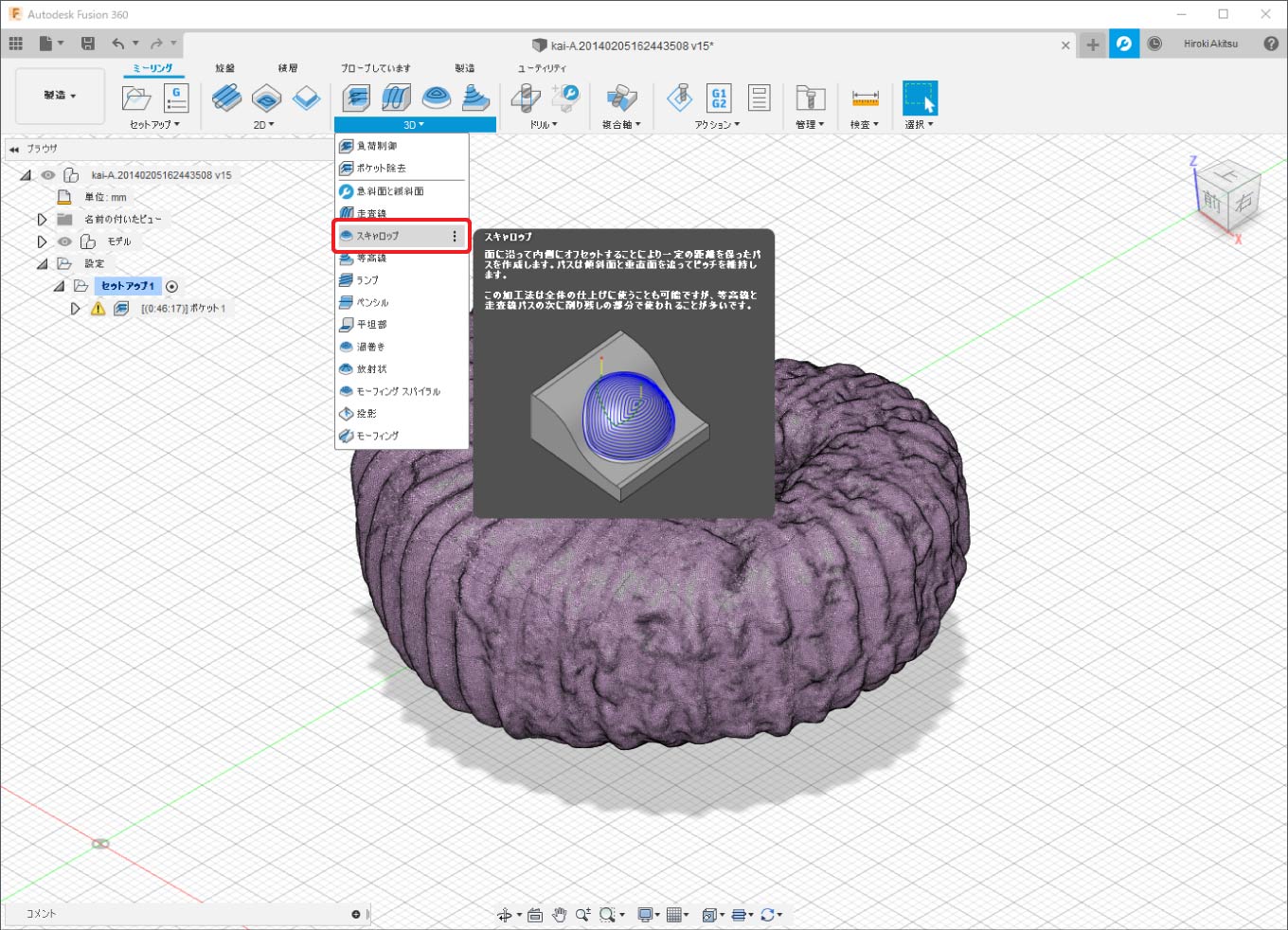
Task: Click the Hiroki Akitsu account name
Action: click(1210, 44)
